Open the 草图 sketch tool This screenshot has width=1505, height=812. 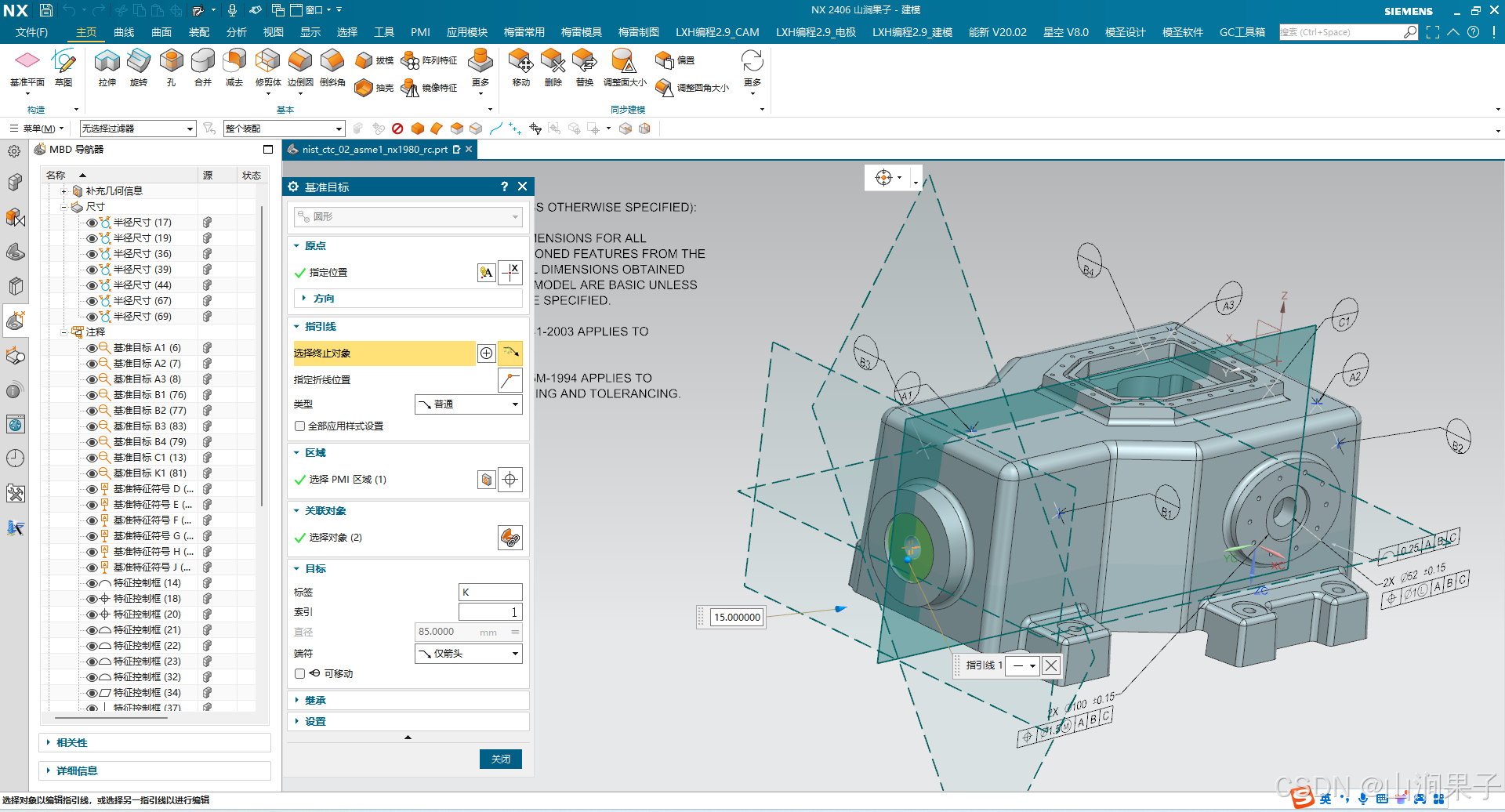(x=63, y=67)
